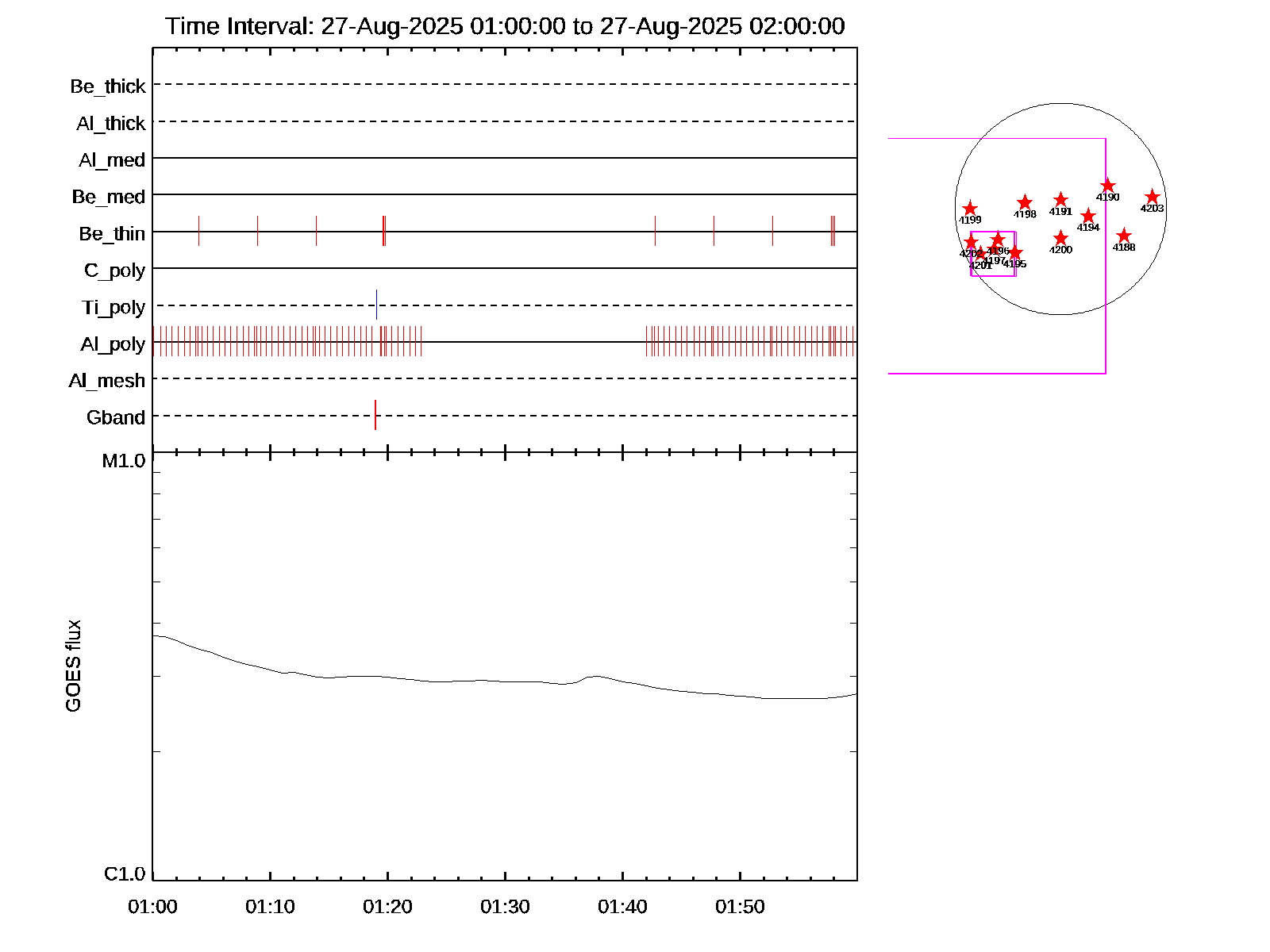
Task: Click the Al_mesh filter label
Action: coord(107,381)
